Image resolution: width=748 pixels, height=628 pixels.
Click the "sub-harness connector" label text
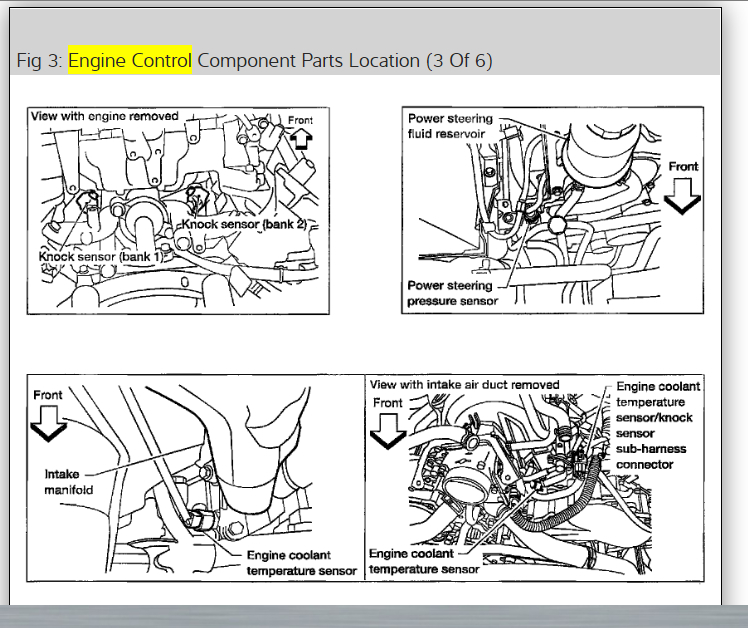pos(651,457)
